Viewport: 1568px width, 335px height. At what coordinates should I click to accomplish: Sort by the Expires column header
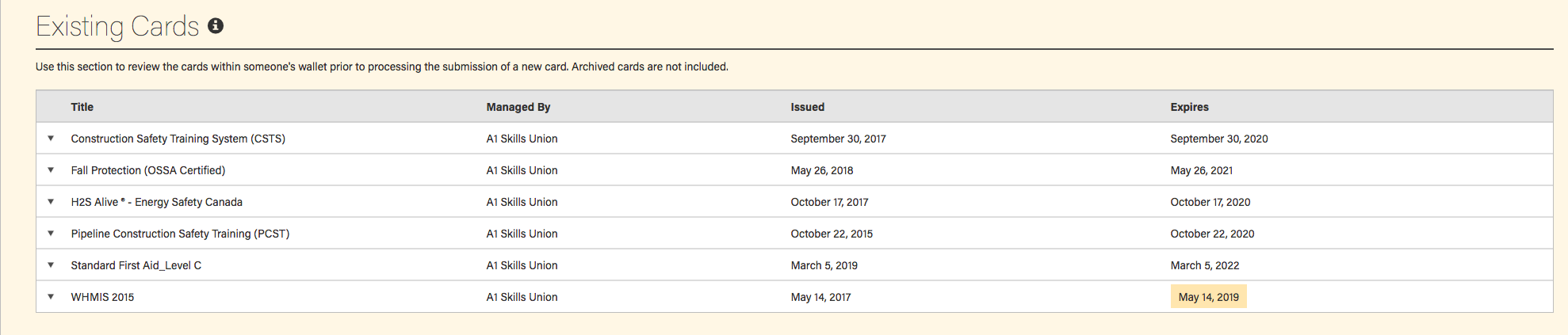(1189, 107)
